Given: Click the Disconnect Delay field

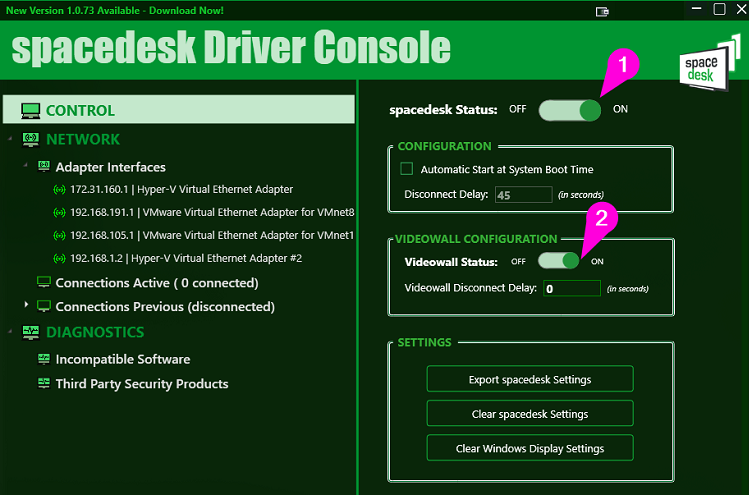Looking at the screenshot, I should click(524, 194).
